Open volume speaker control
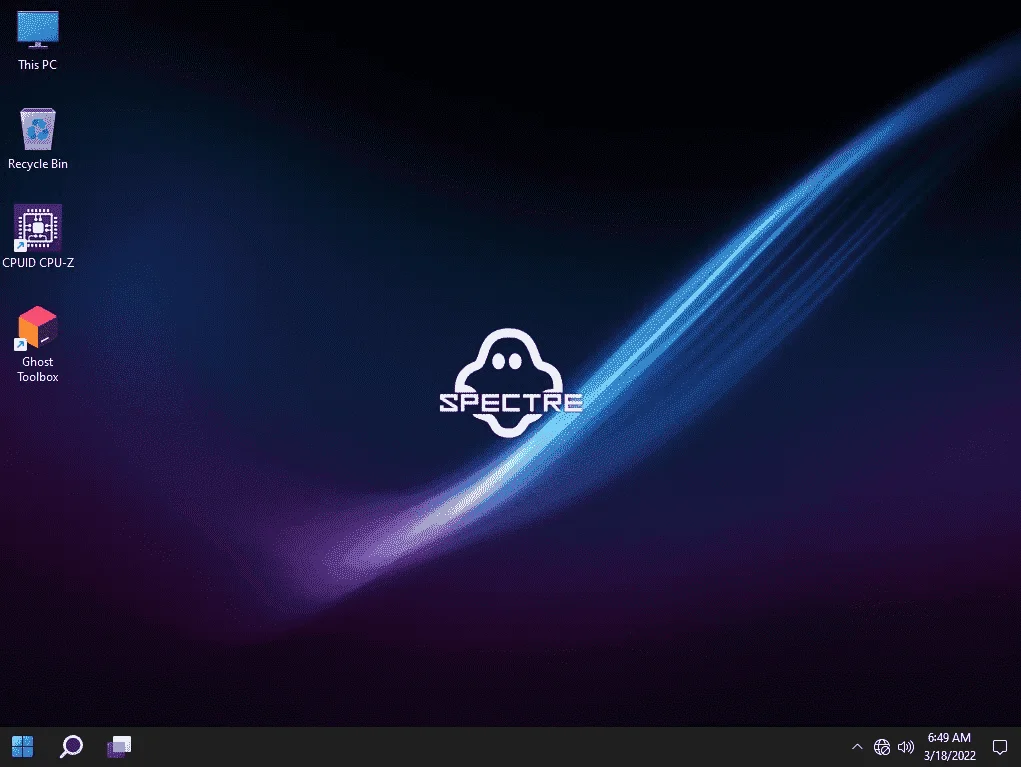Screen dimensions: 1021x767 coord(906,747)
